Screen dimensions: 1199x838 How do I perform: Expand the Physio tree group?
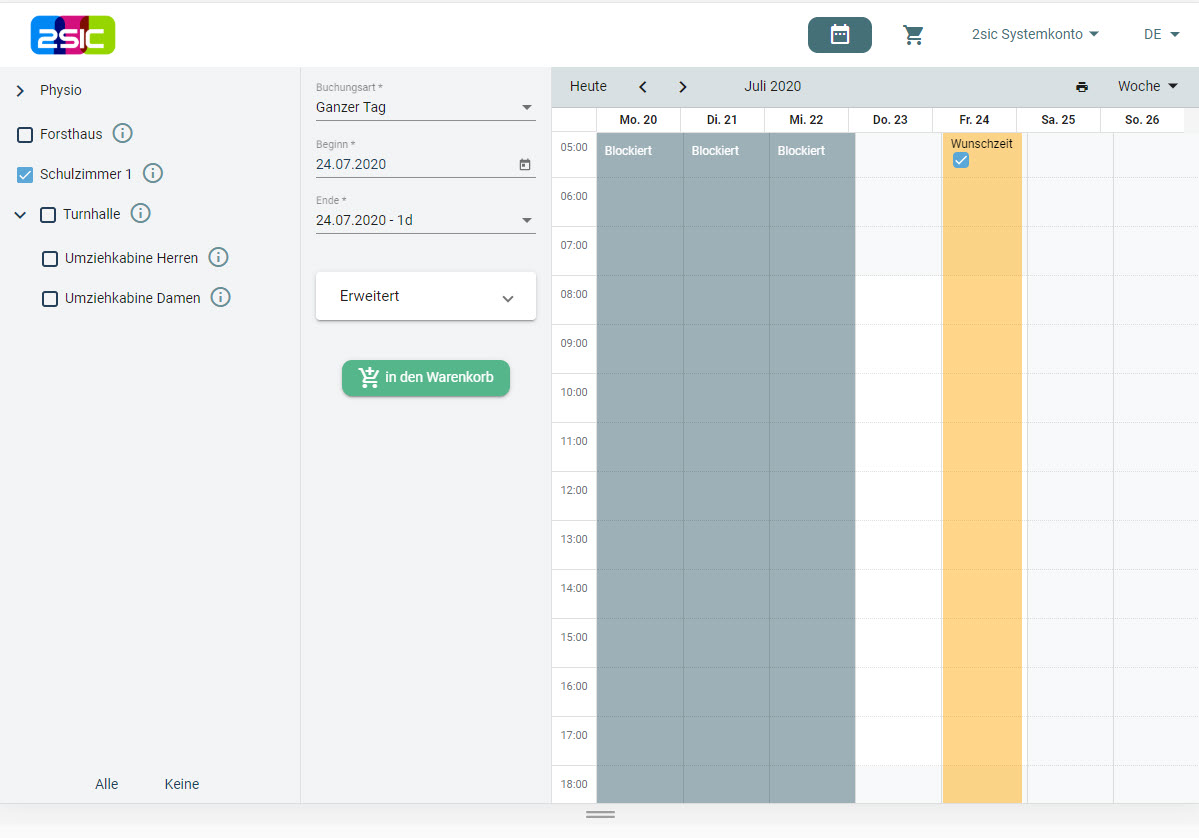point(20,91)
